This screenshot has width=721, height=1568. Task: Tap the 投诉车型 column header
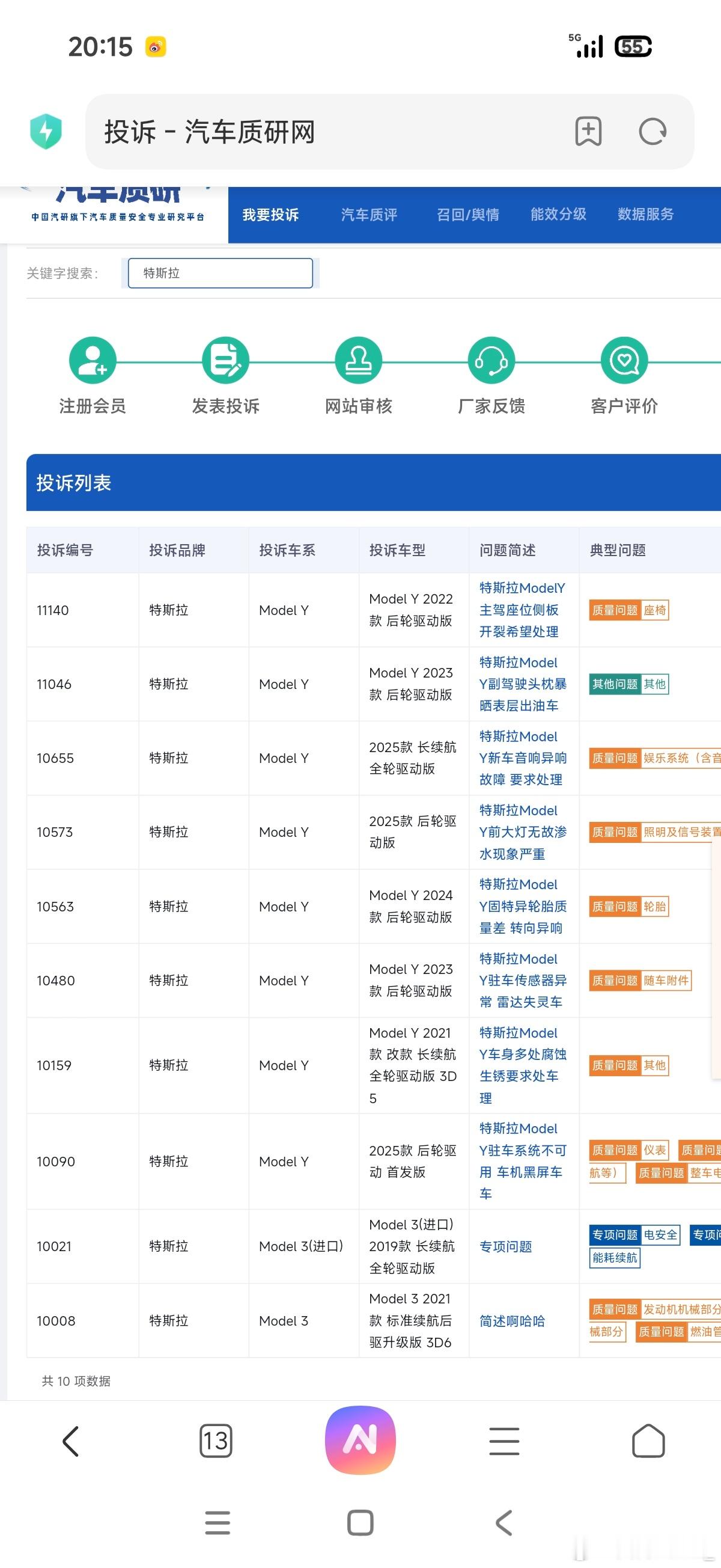click(x=397, y=550)
